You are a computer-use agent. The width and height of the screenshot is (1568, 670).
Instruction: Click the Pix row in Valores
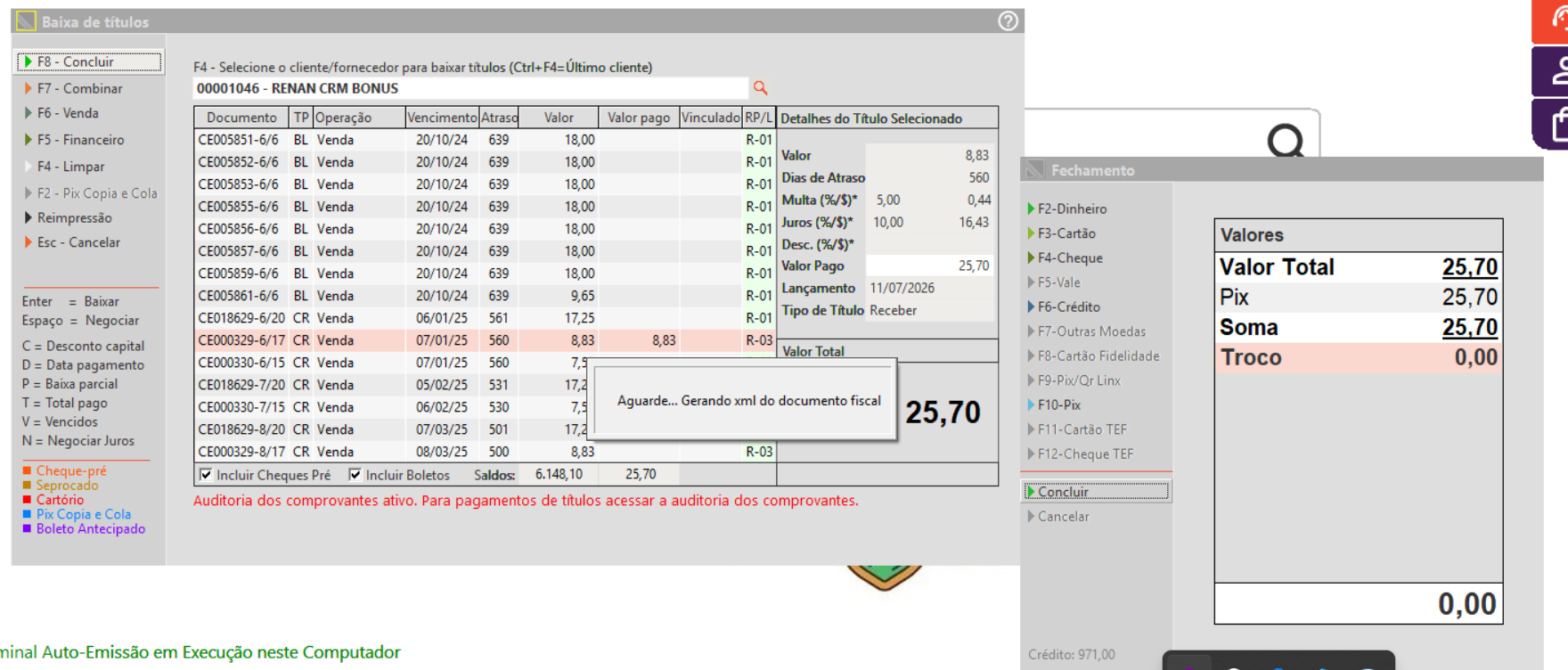click(1359, 297)
